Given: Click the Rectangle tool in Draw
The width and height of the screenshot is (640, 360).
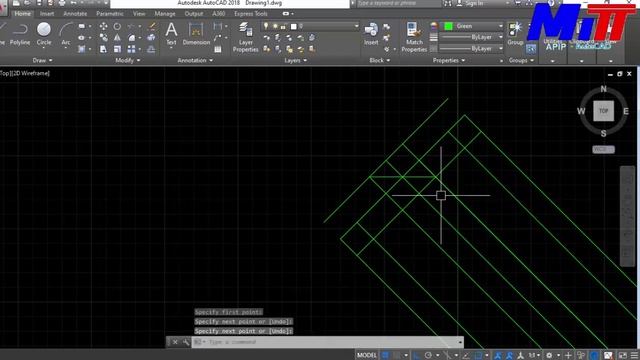Looking at the screenshot, I should tap(82, 27).
